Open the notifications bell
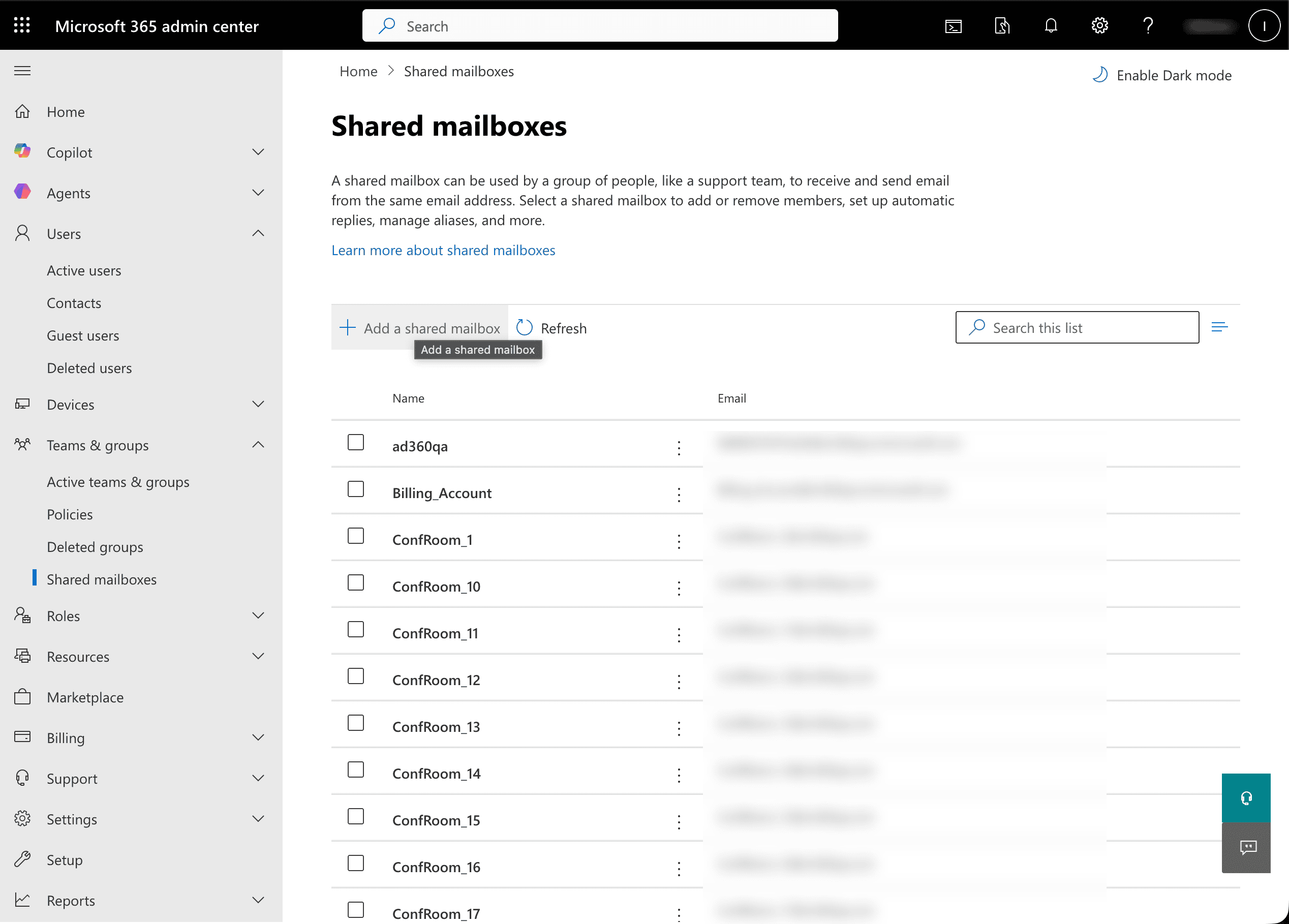The height and width of the screenshot is (924, 1289). click(x=1050, y=25)
